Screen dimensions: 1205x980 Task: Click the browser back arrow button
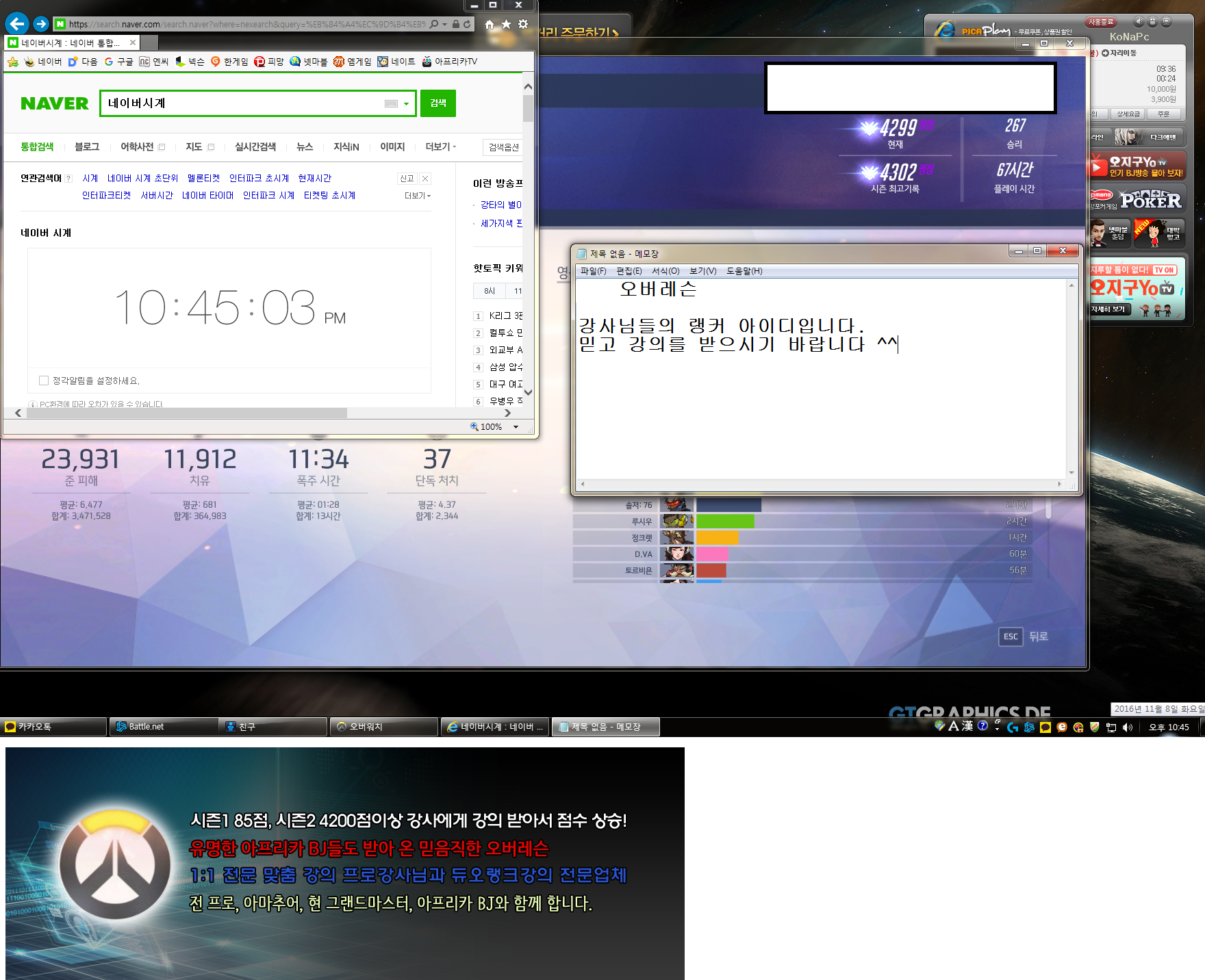[17, 24]
